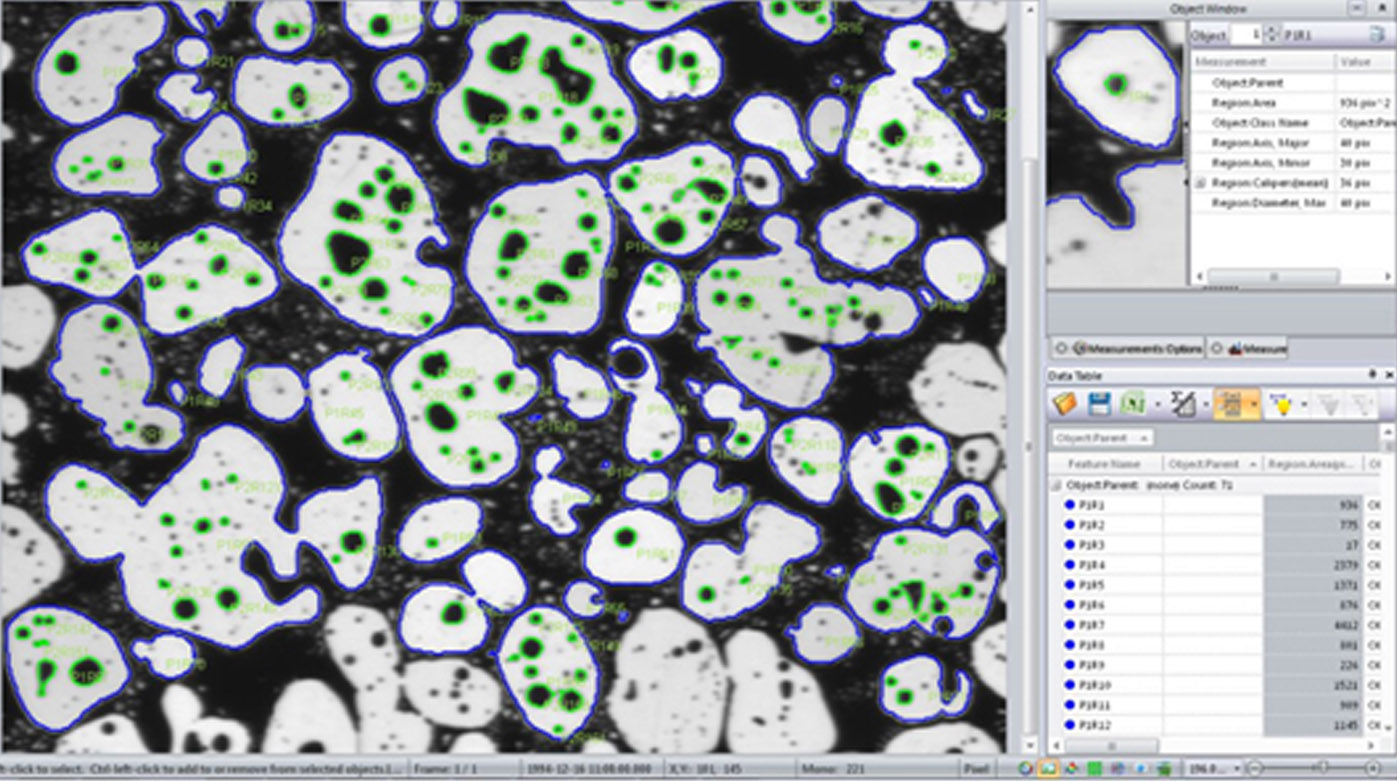Collapse the Object:Parent group row

pyautogui.click(x=1055, y=485)
